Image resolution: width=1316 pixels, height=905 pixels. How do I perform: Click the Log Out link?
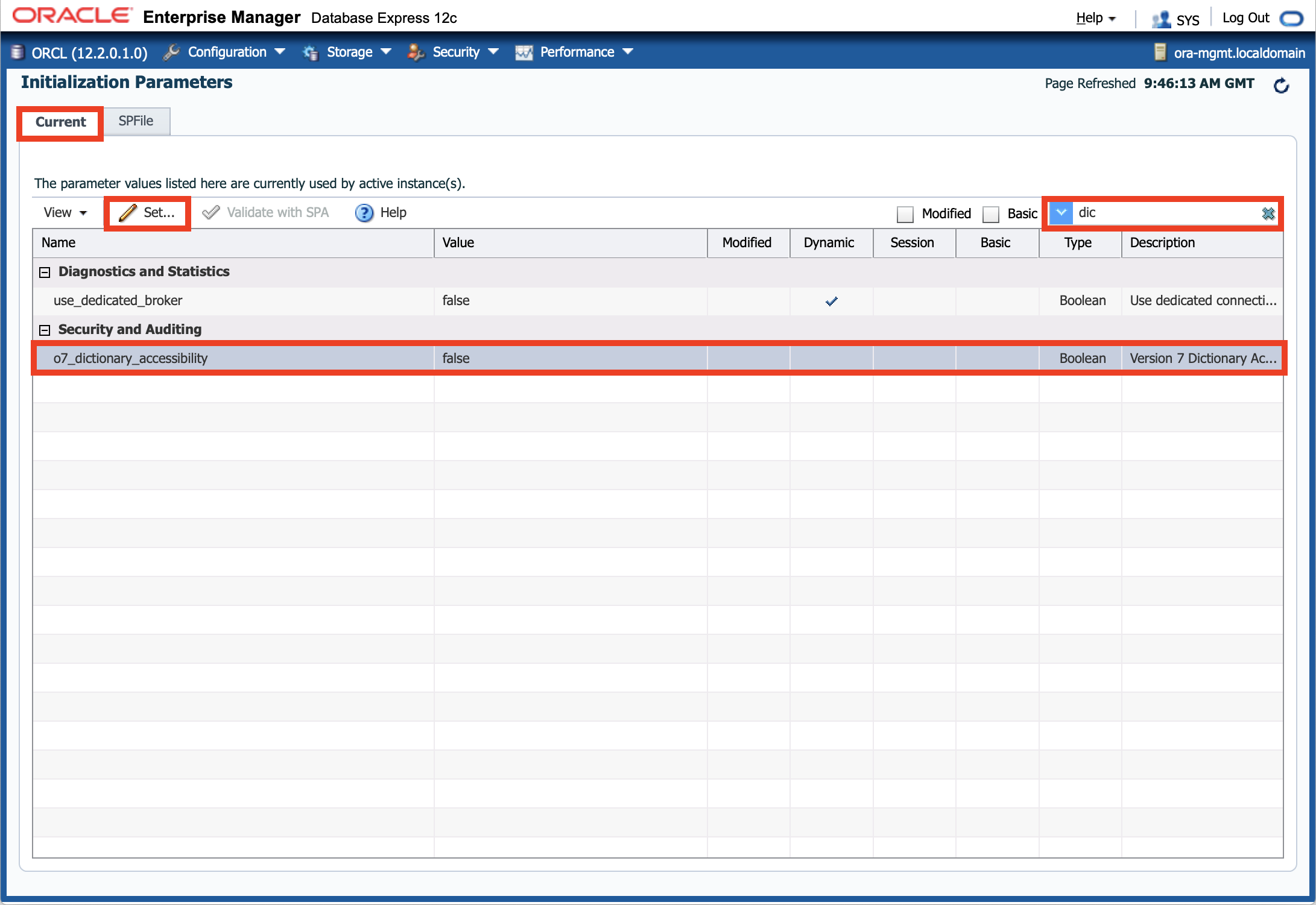pyautogui.click(x=1245, y=18)
